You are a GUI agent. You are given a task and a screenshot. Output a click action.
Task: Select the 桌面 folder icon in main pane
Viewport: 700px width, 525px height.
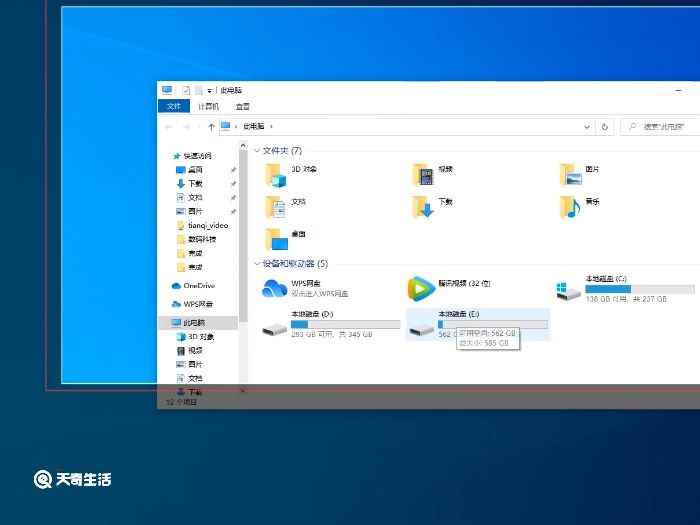coord(276,239)
